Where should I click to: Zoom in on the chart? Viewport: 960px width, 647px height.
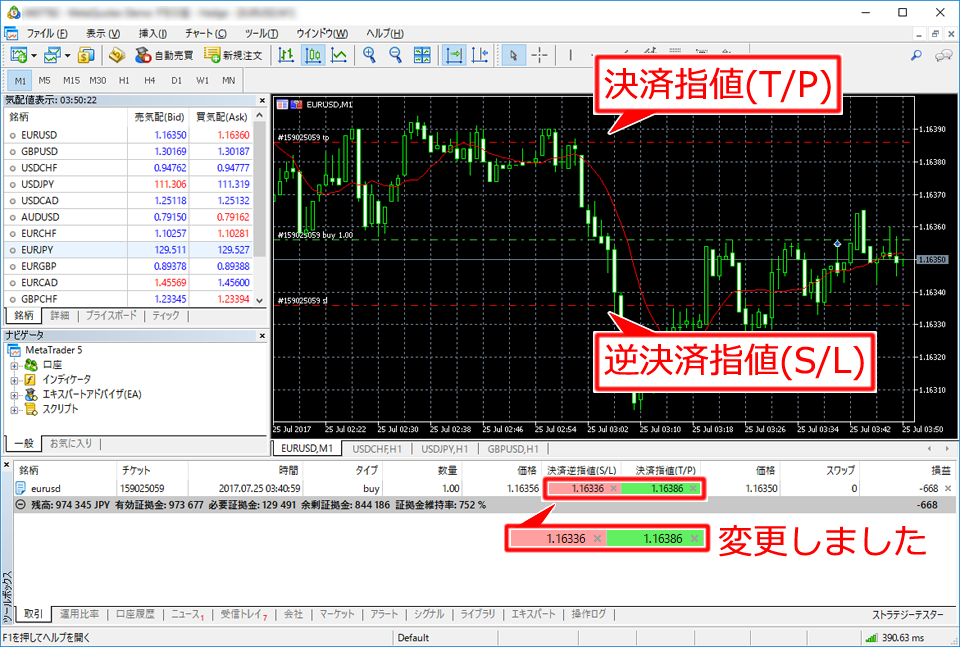tap(369, 58)
